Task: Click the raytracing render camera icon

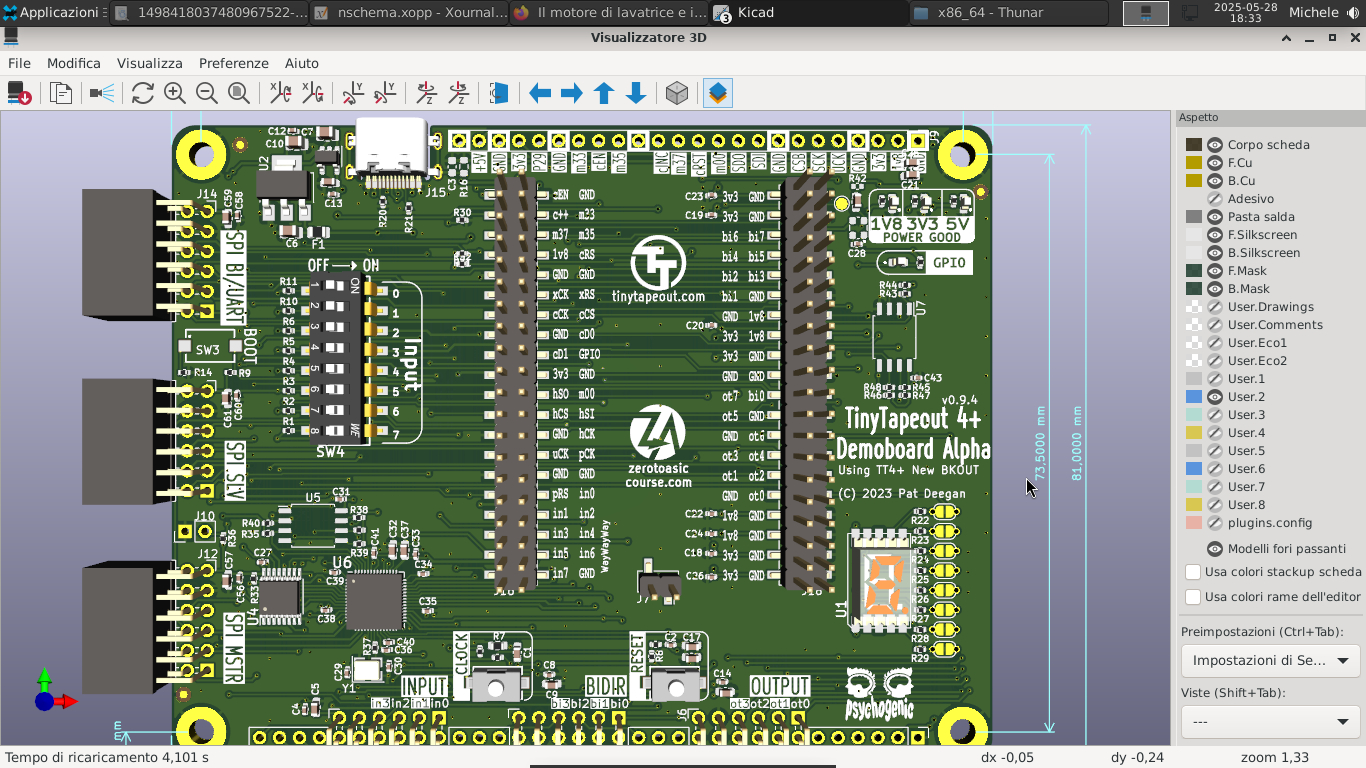Action: coord(102,93)
